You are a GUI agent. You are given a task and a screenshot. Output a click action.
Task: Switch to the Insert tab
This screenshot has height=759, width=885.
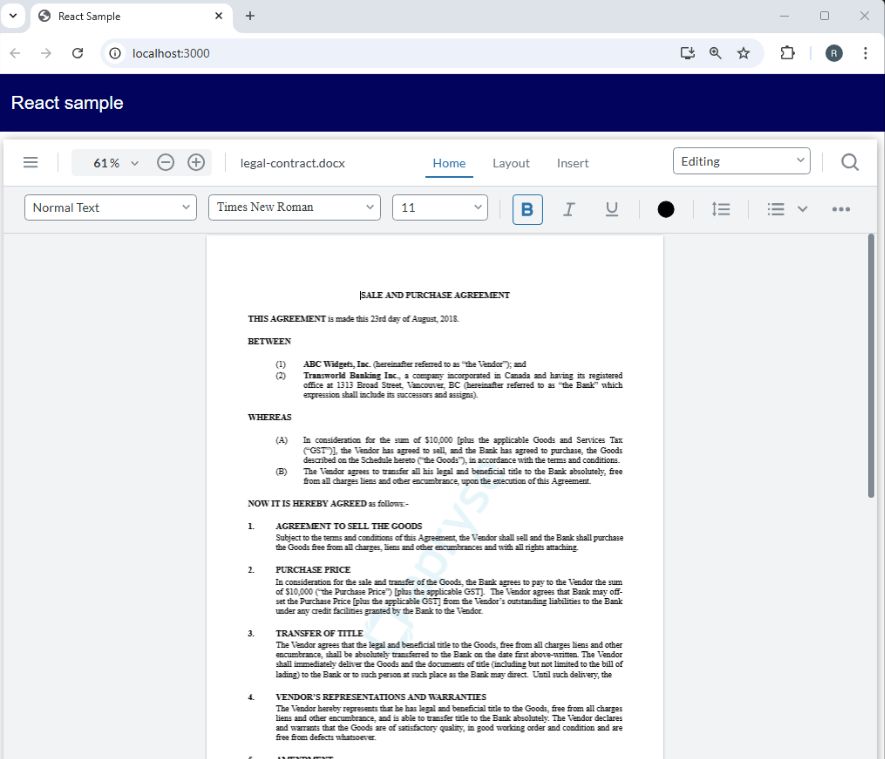click(572, 163)
